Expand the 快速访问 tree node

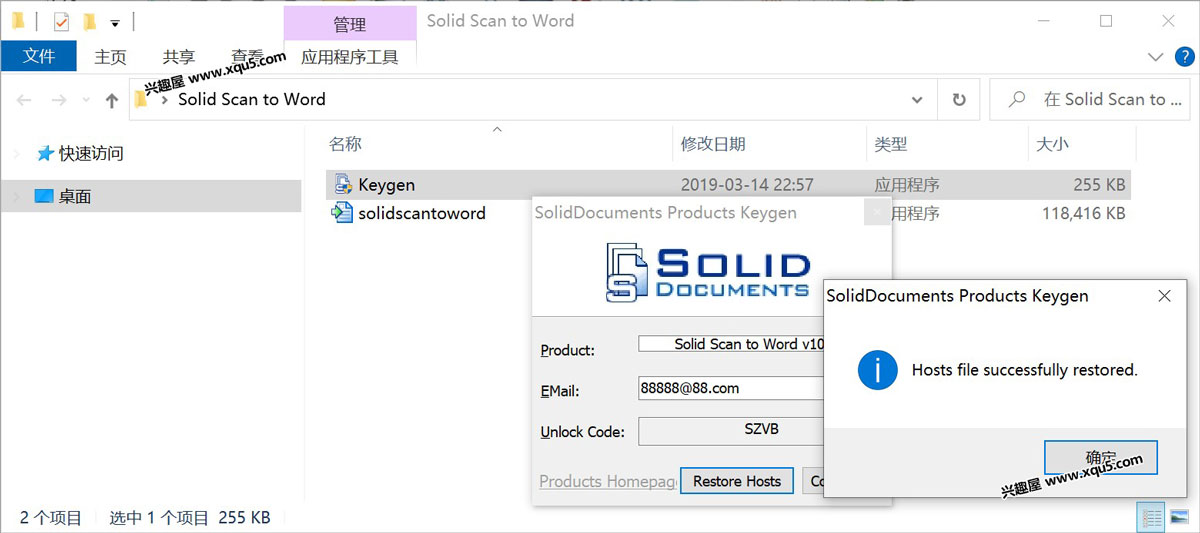(16, 153)
